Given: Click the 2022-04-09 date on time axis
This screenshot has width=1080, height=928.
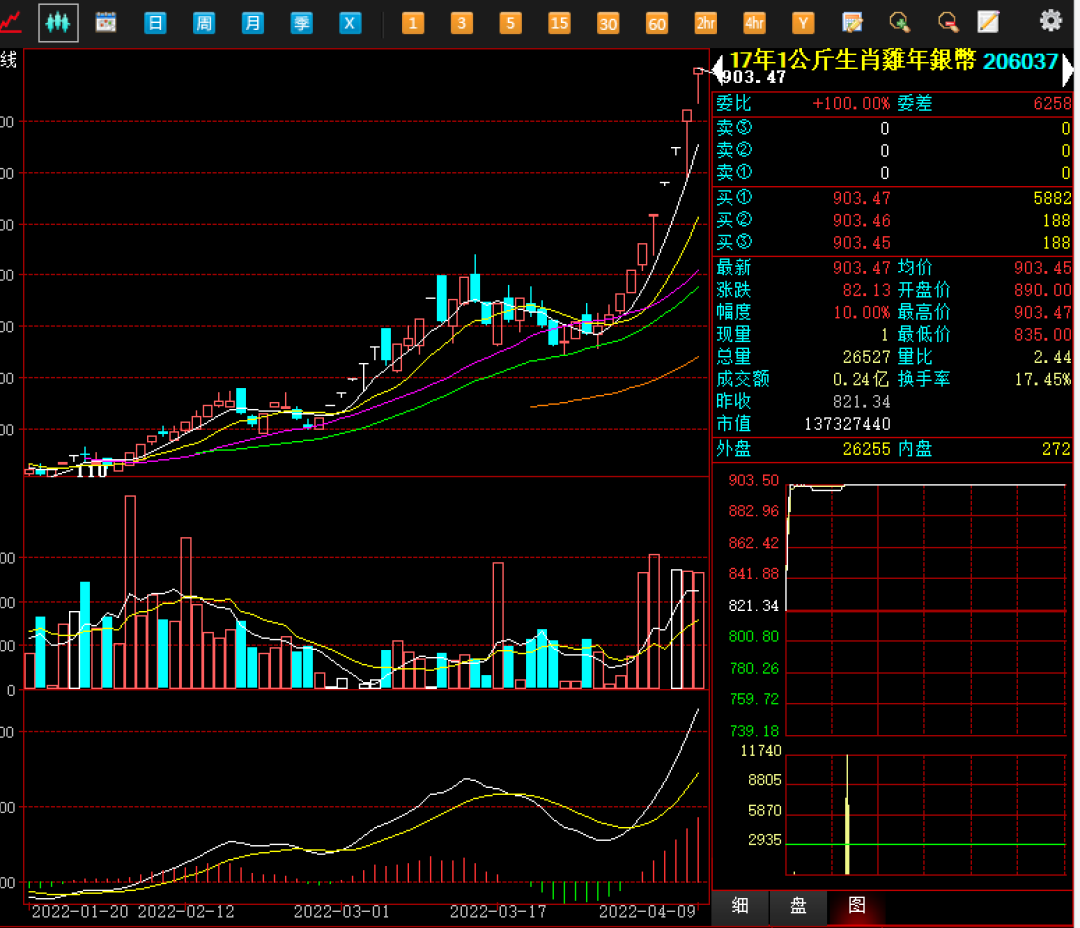Looking at the screenshot, I should [647, 911].
